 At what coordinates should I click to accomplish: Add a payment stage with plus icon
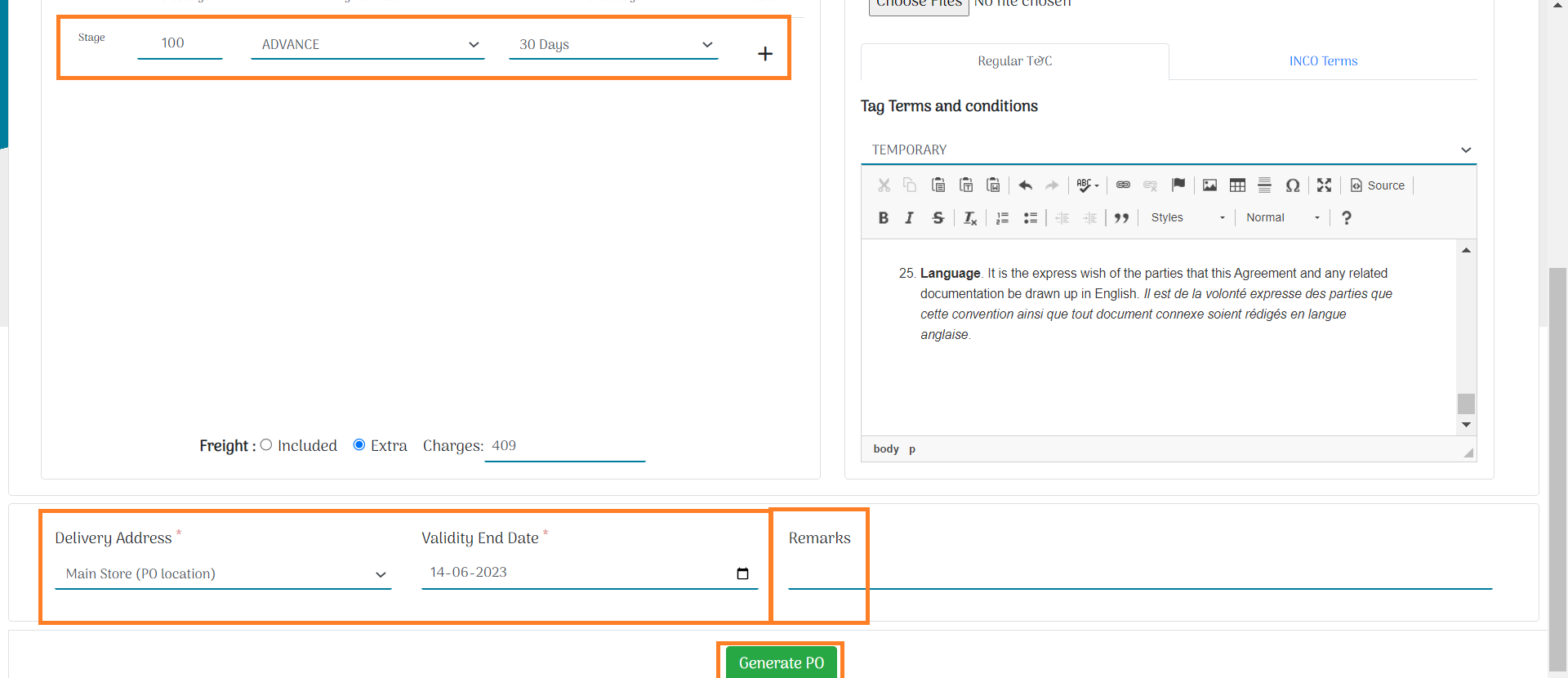tap(764, 54)
